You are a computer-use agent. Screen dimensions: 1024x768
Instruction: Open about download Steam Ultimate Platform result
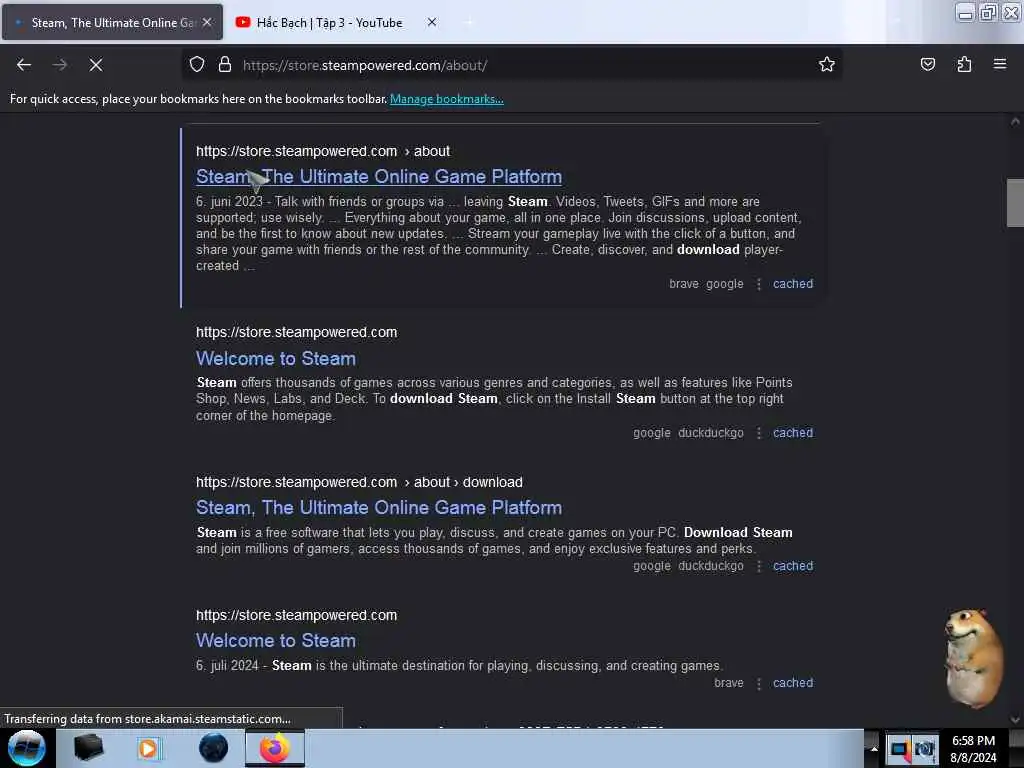[x=379, y=507]
